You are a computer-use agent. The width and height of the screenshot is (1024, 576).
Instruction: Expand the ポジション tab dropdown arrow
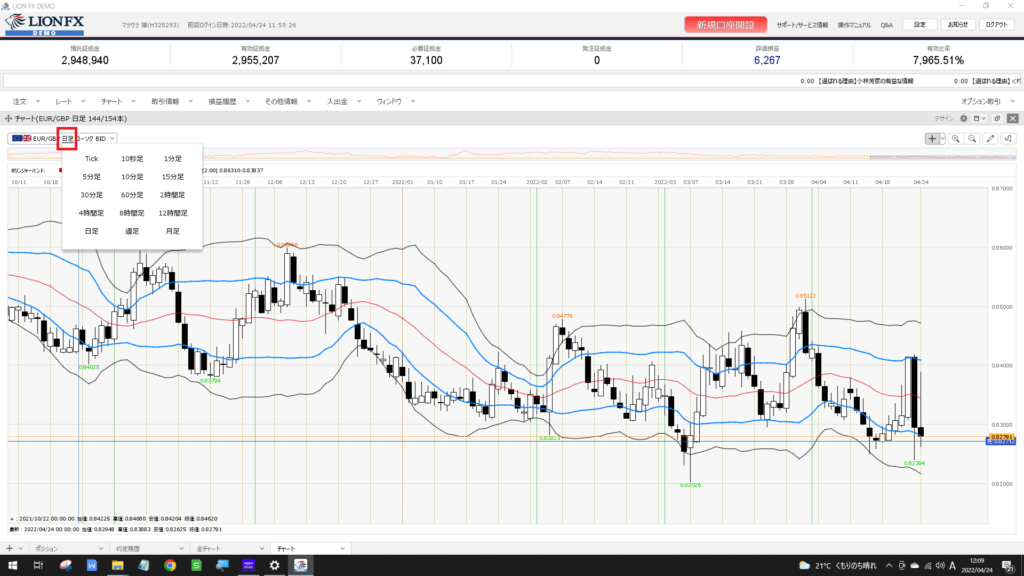coord(101,549)
